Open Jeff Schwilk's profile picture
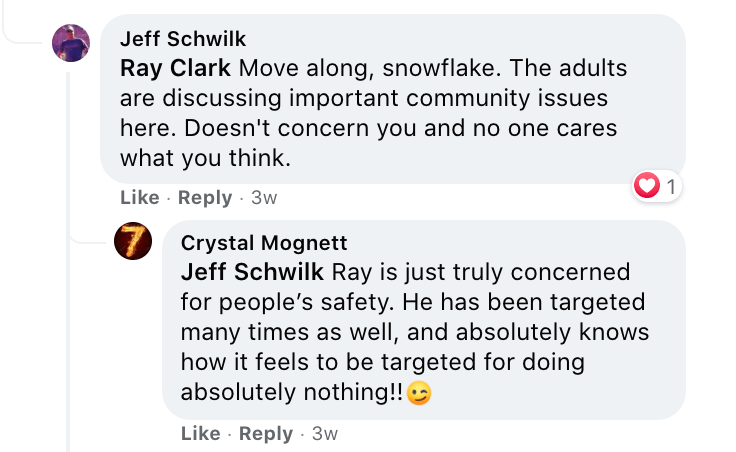The height and width of the screenshot is (452, 736). tap(71, 43)
